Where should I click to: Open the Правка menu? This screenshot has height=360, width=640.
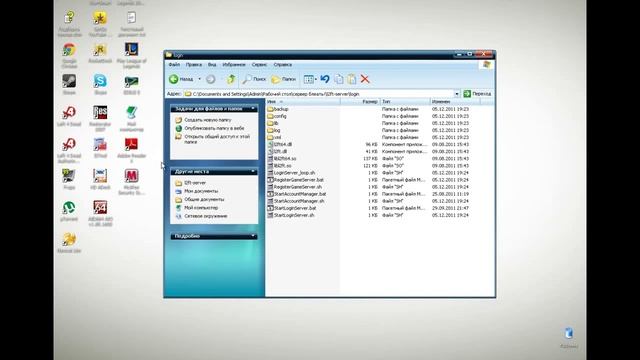[193, 64]
